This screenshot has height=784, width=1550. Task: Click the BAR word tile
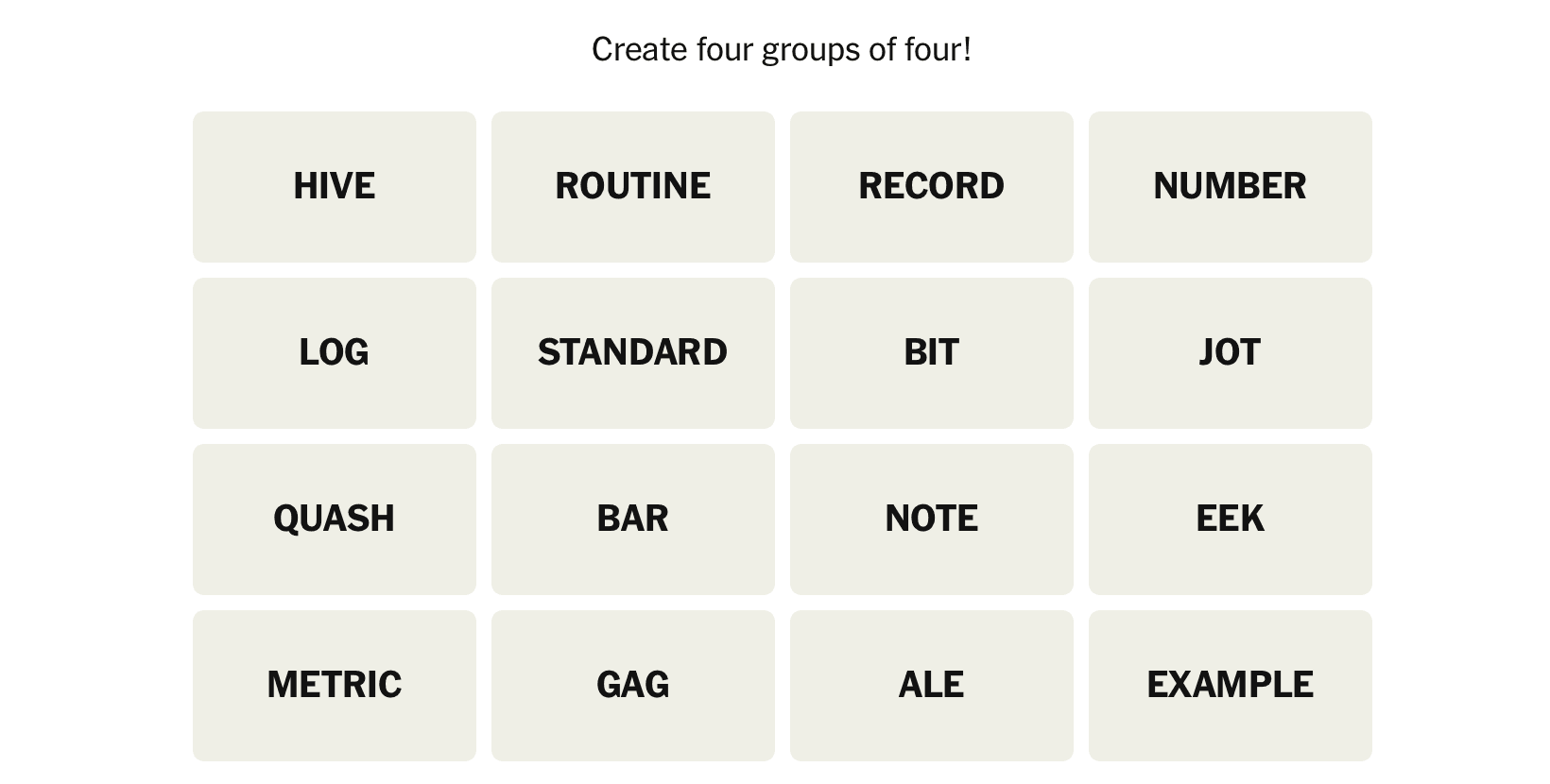click(632, 519)
